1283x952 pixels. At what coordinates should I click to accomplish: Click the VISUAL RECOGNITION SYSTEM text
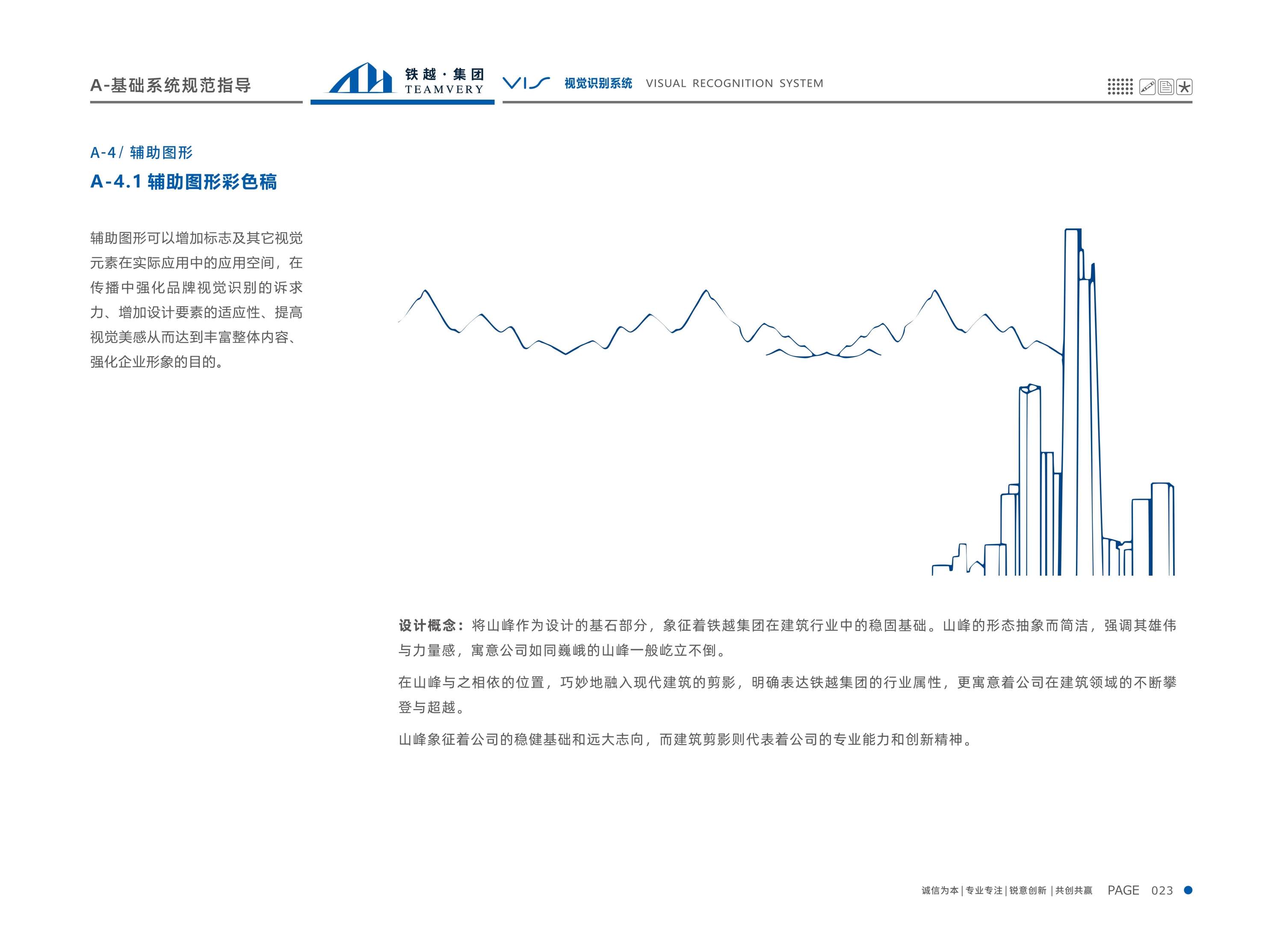coord(735,83)
